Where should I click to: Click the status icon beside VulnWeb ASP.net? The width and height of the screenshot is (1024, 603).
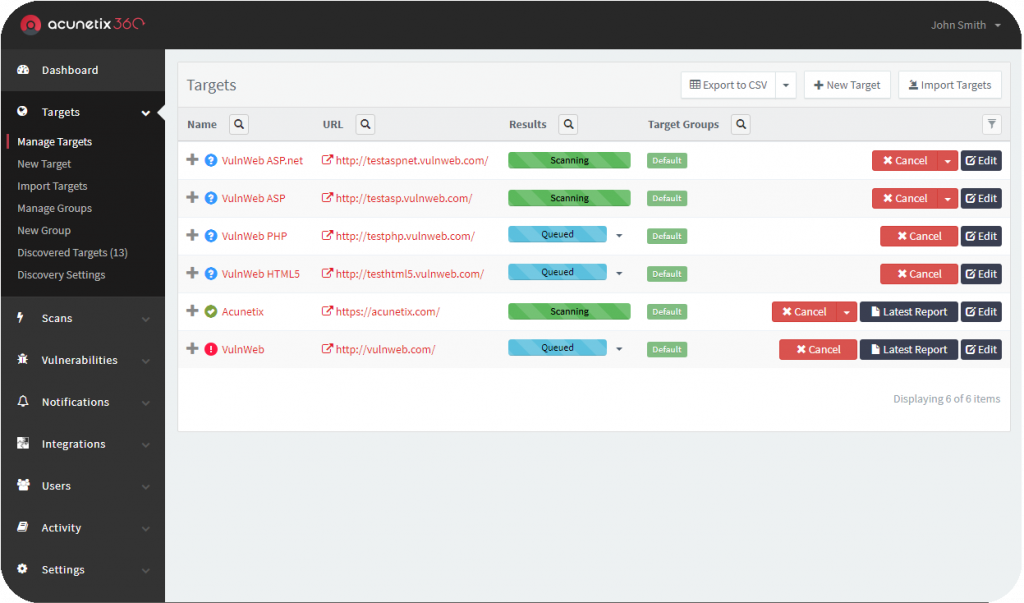211,161
